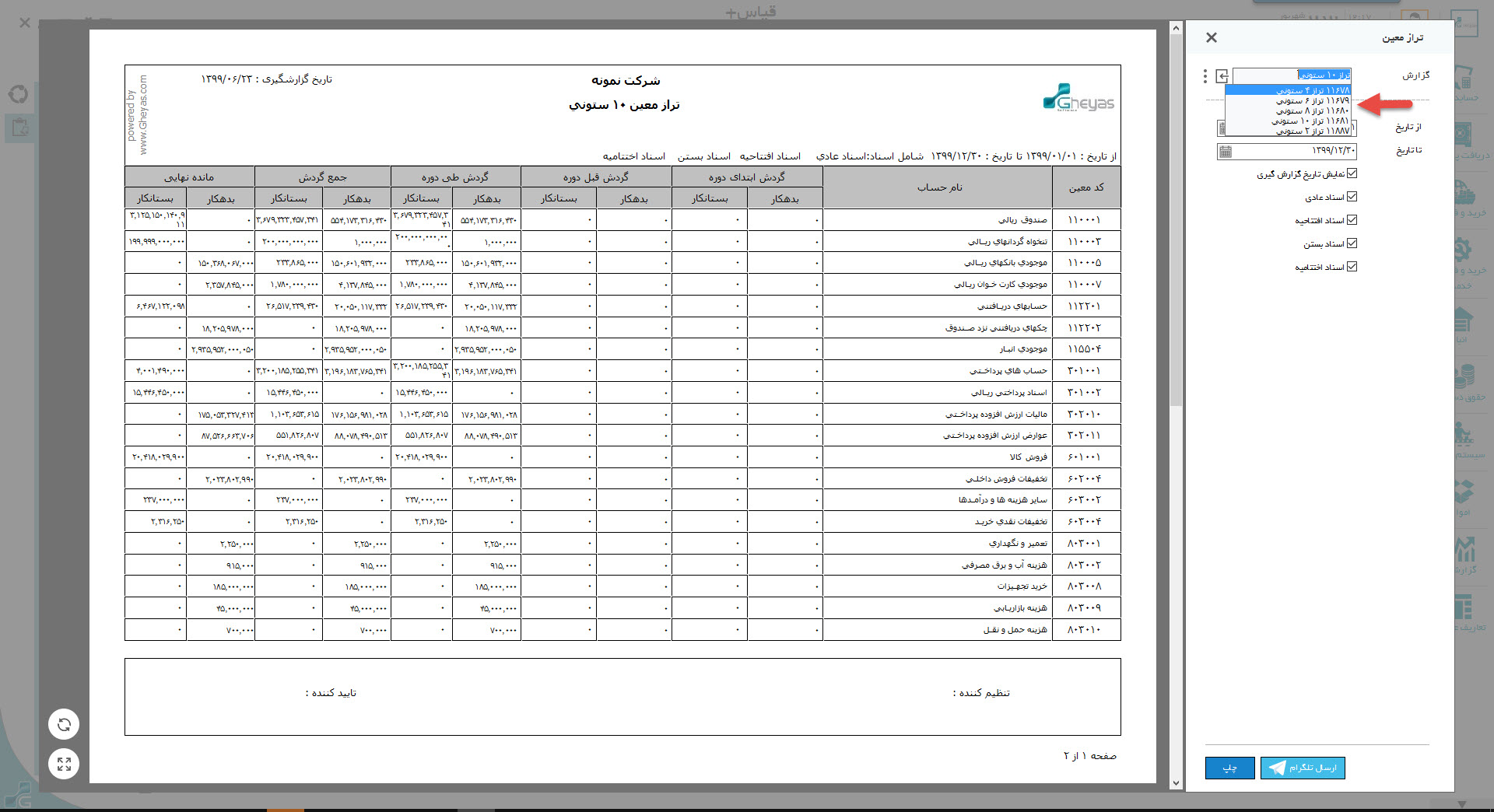Screen dimensions: 1494x812
Task: Toggle 'نمایش تاریخ گزارش گیری' checkbox
Action: (x=1352, y=173)
